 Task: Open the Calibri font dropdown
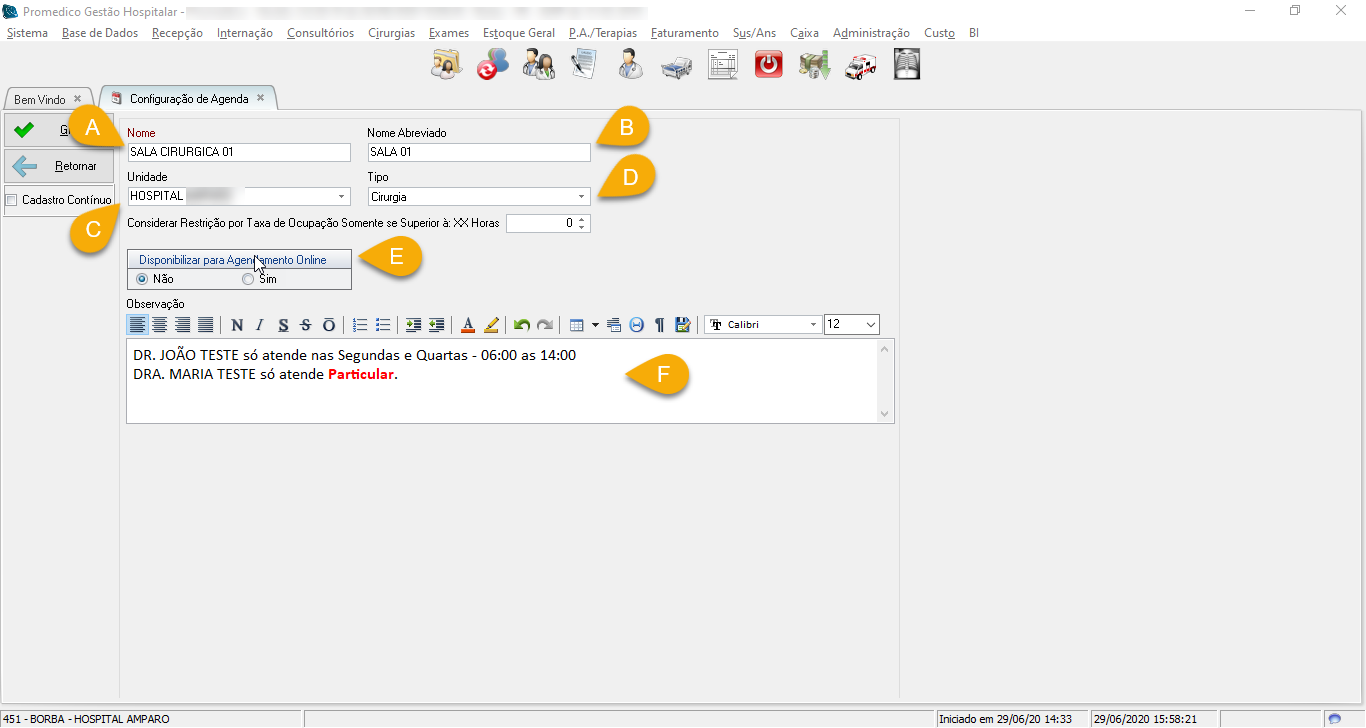(x=812, y=325)
